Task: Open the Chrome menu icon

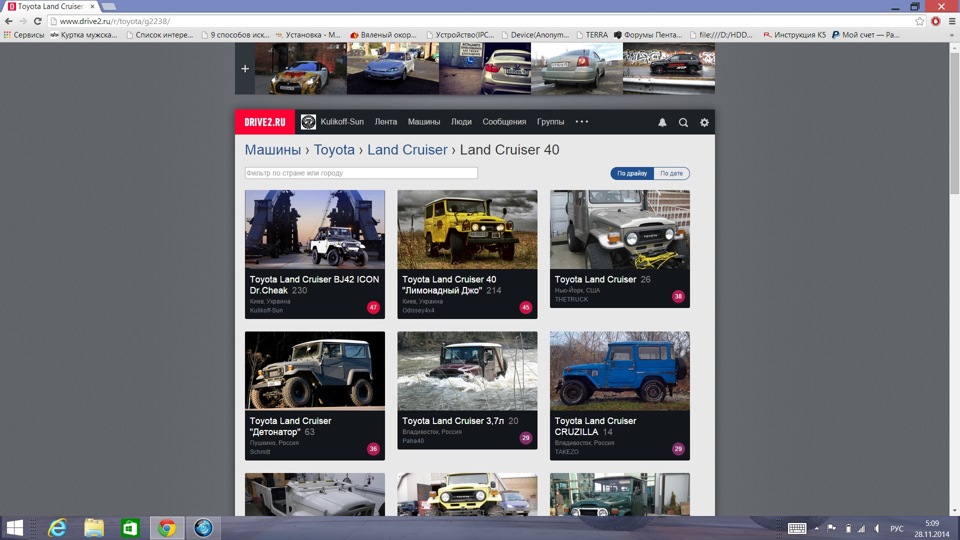Action: click(x=951, y=21)
